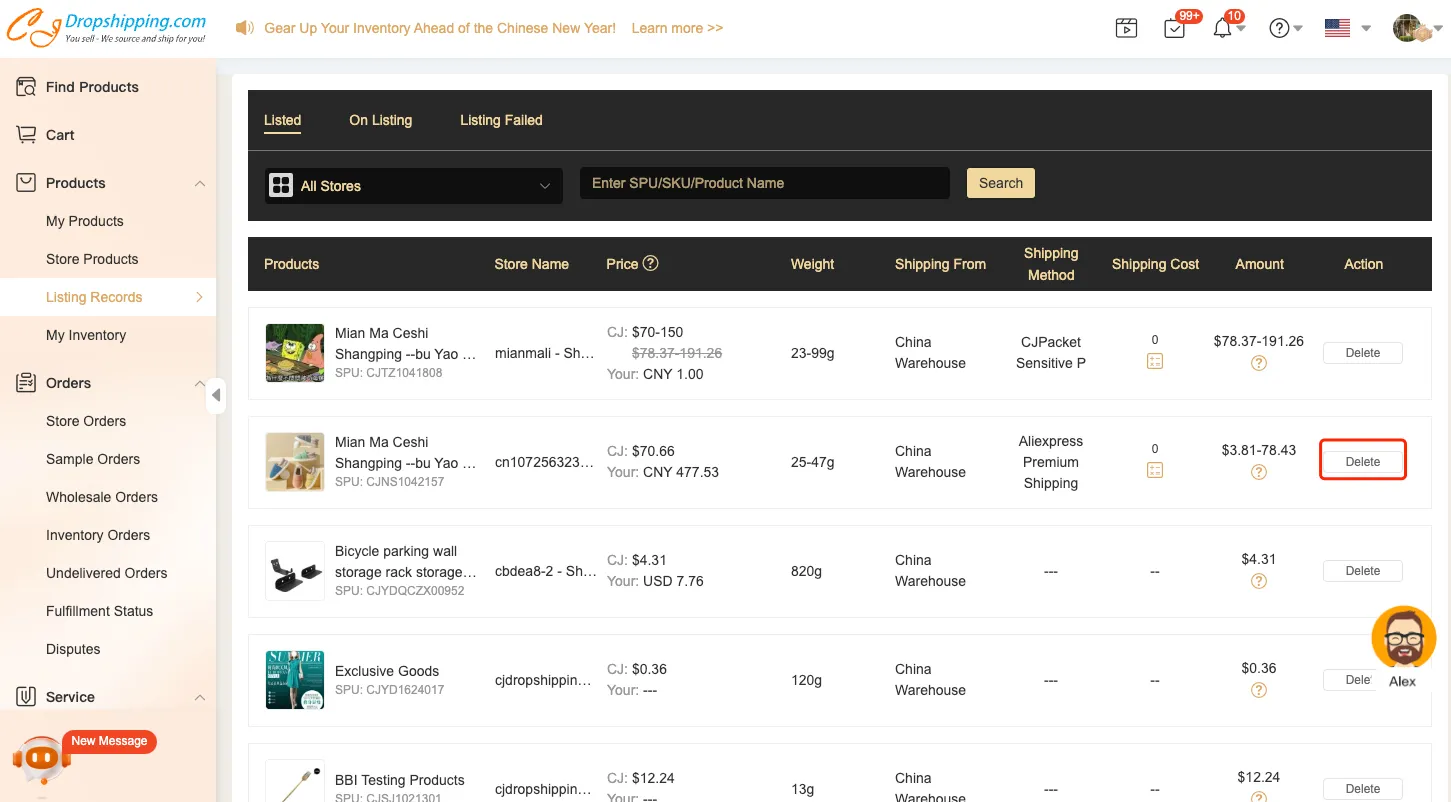Open the notifications bell icon

pos(1222,28)
